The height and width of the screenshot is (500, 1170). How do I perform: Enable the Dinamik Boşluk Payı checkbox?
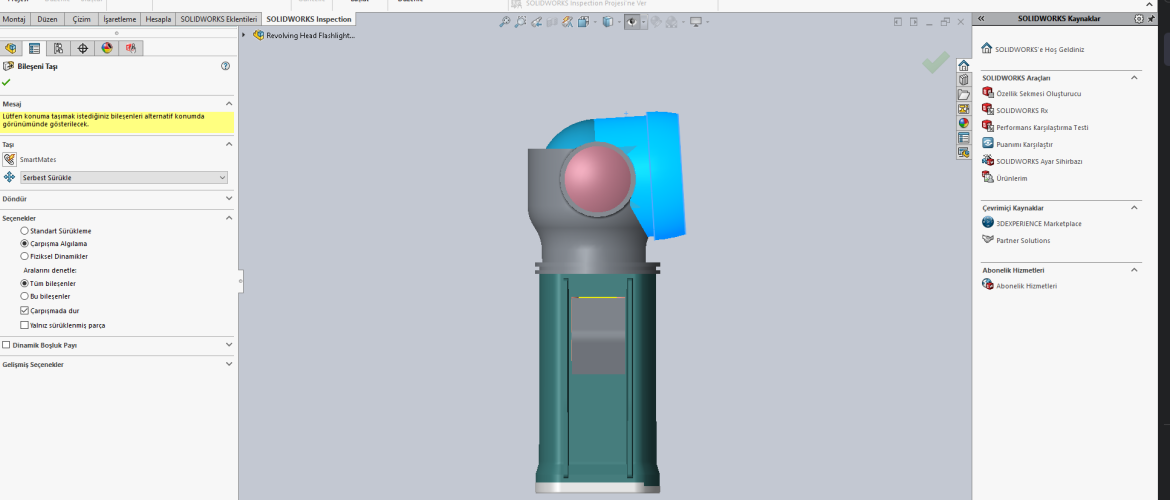pos(7,345)
